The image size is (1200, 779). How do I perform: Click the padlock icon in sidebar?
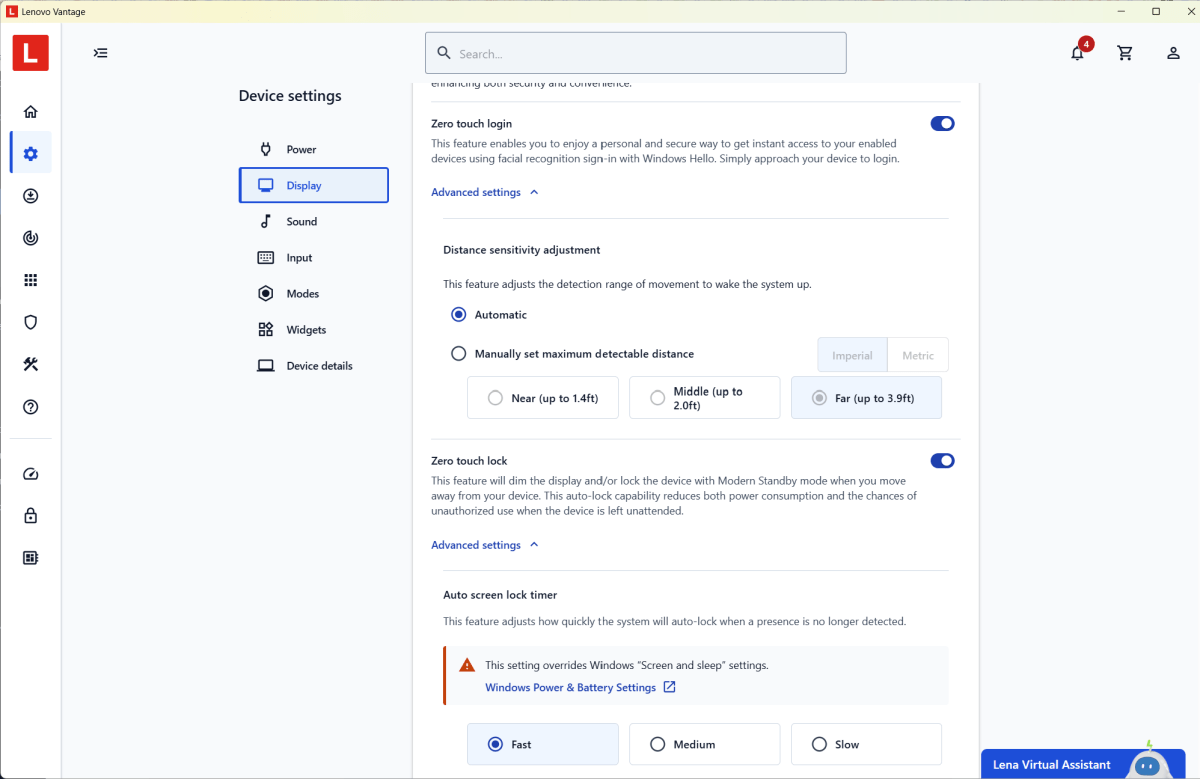click(x=30, y=516)
